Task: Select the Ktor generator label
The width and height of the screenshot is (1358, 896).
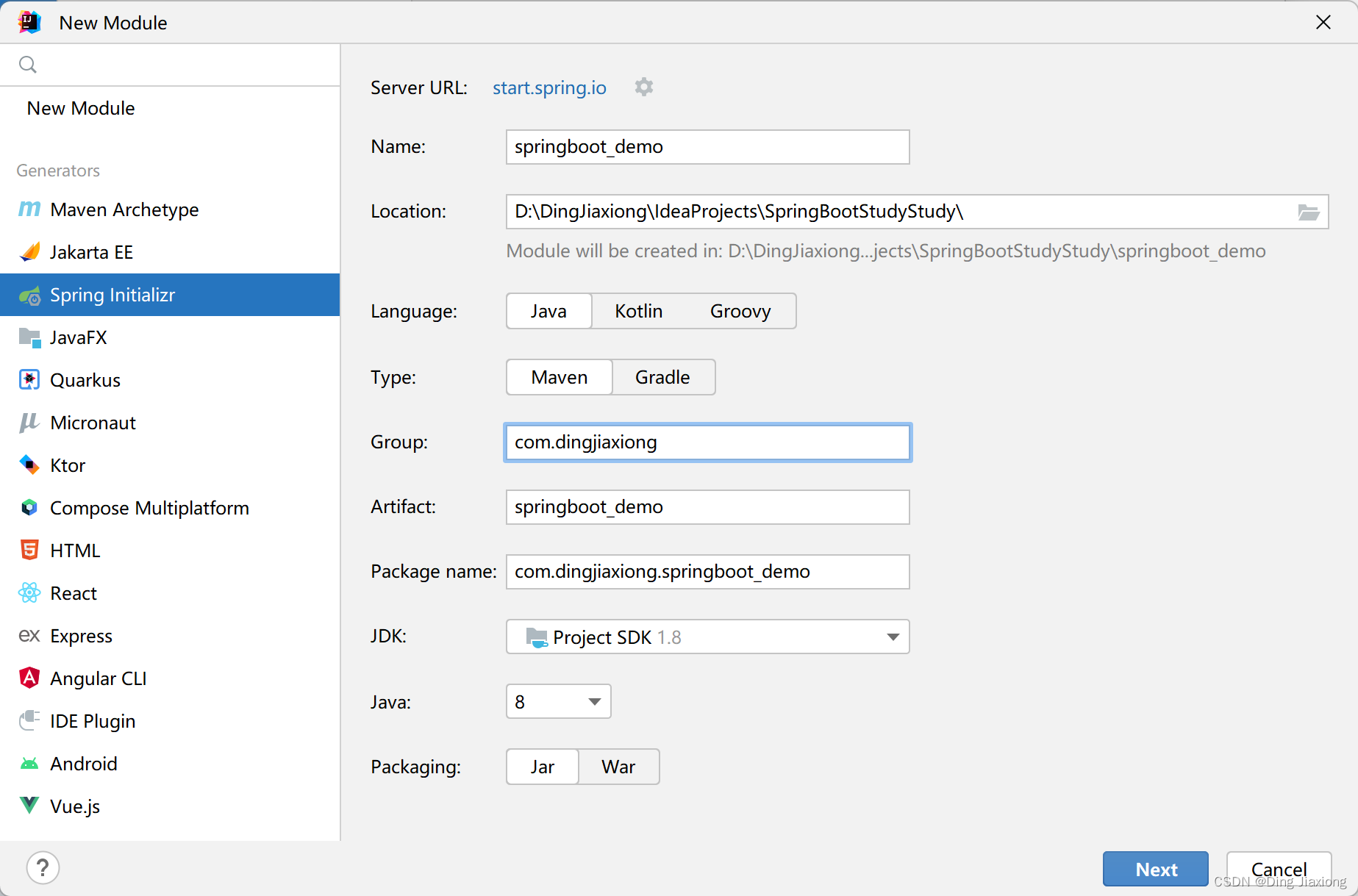Action: point(68,465)
